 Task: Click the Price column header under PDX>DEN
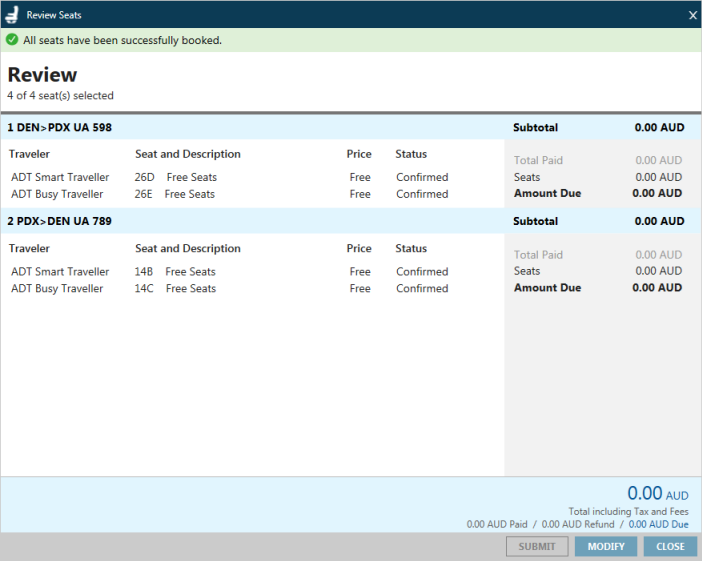point(359,249)
